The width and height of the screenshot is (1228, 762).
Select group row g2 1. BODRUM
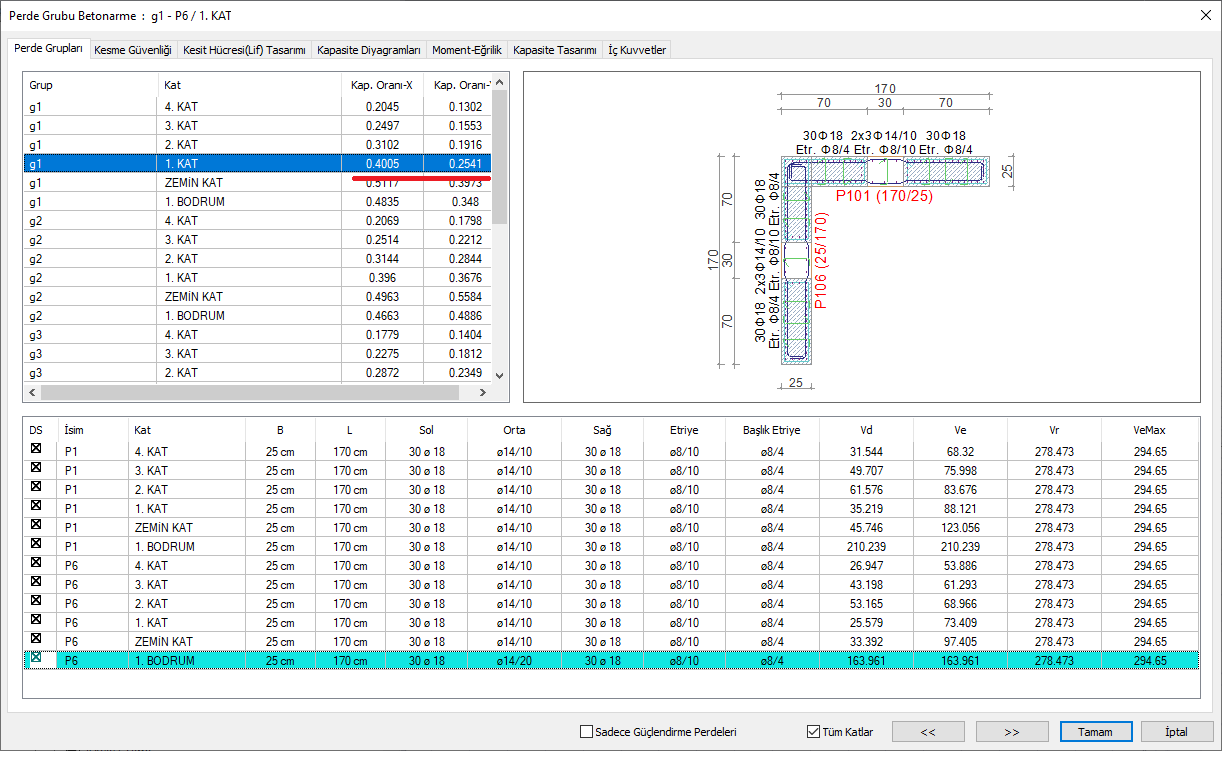click(258, 315)
